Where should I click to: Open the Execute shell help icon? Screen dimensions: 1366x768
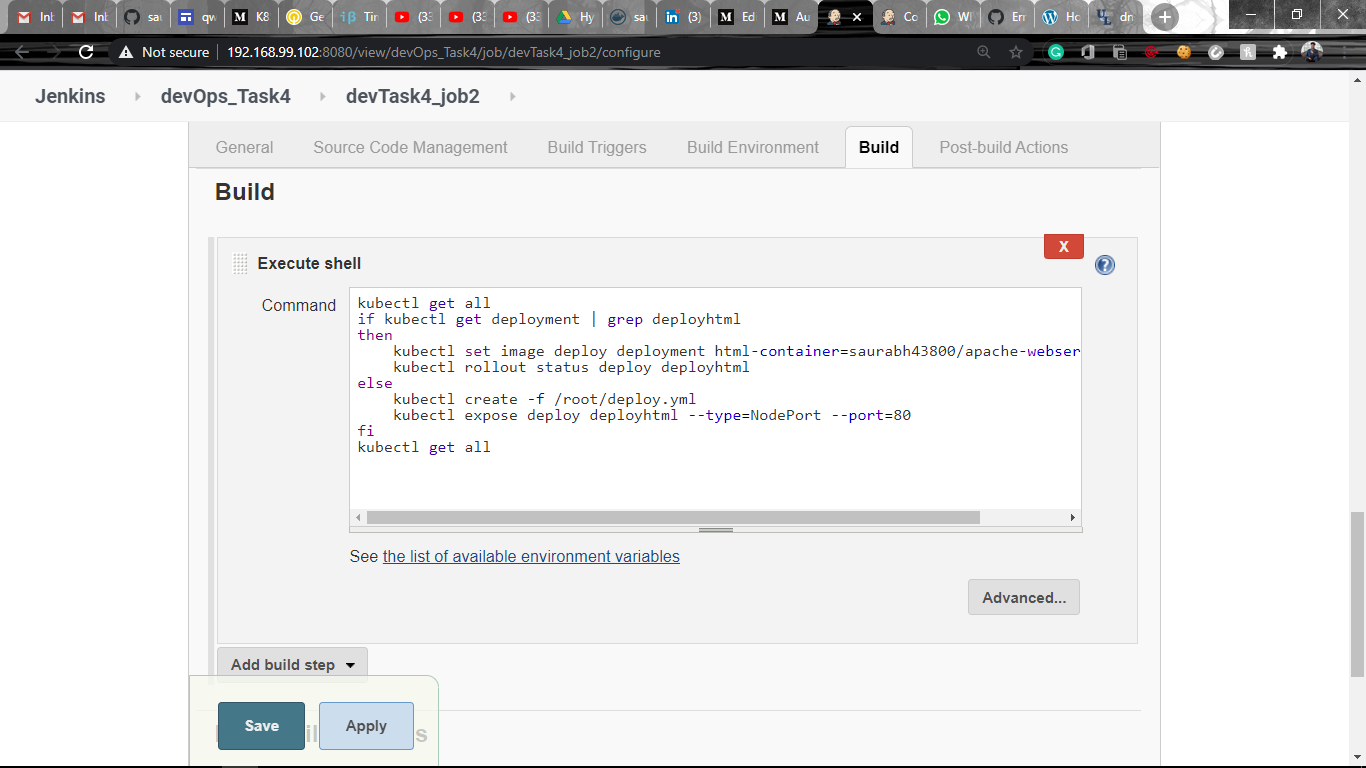click(1104, 264)
